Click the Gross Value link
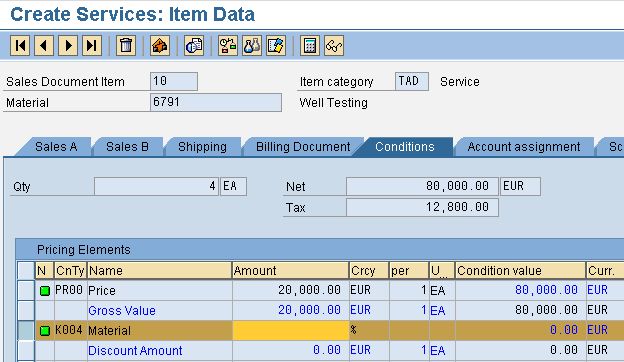Screen dimensions: 624x362 click(x=122, y=311)
